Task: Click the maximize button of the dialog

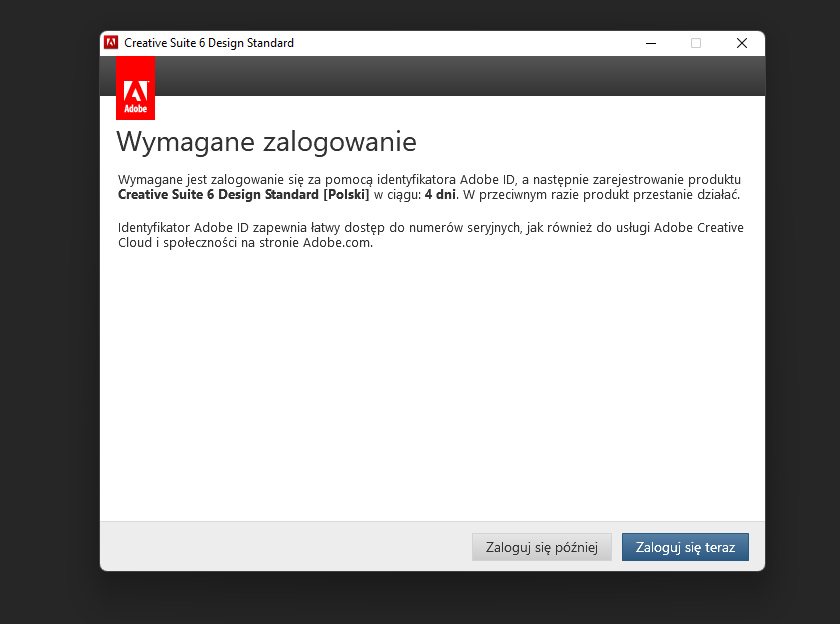Action: (696, 43)
